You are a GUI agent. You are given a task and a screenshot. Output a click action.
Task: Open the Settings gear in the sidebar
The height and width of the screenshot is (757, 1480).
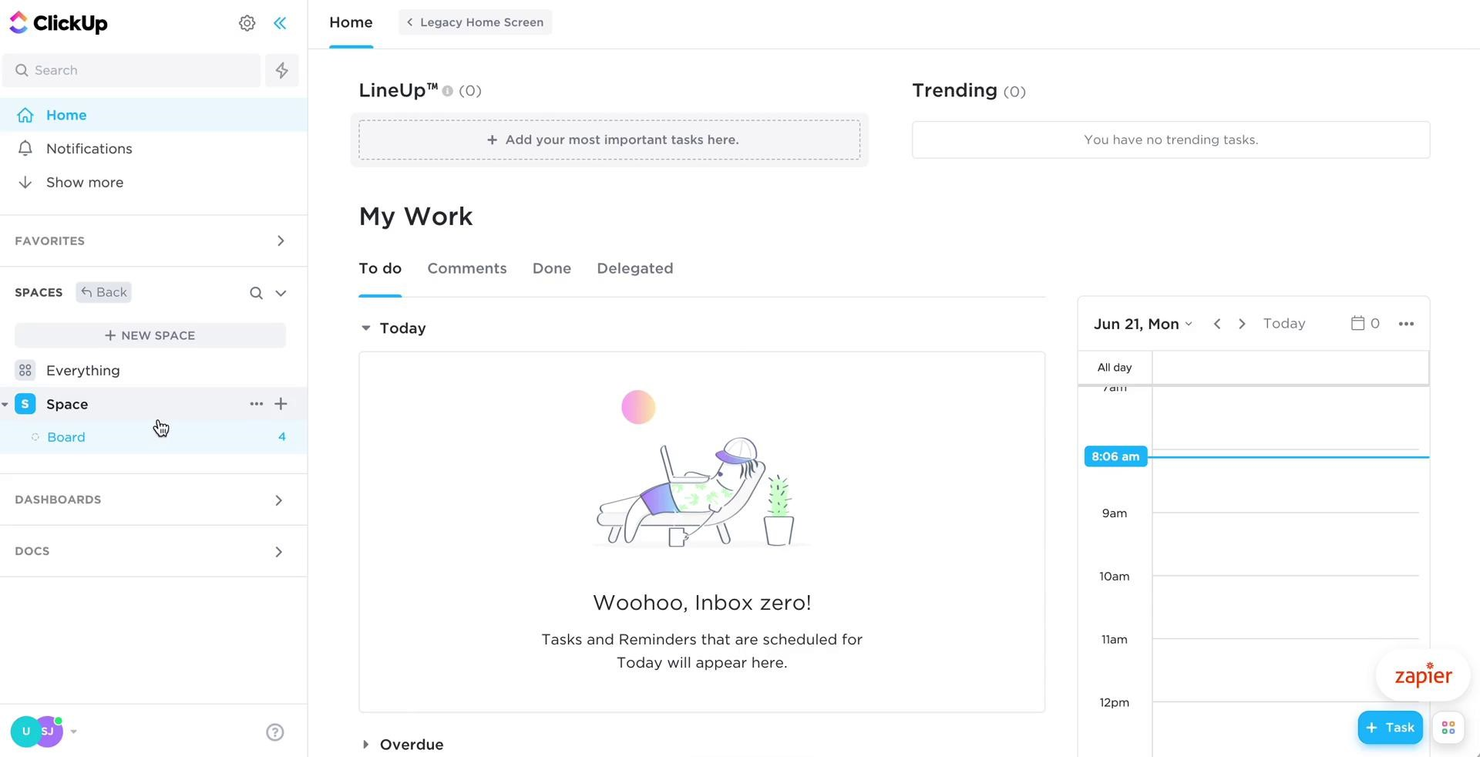pos(247,22)
